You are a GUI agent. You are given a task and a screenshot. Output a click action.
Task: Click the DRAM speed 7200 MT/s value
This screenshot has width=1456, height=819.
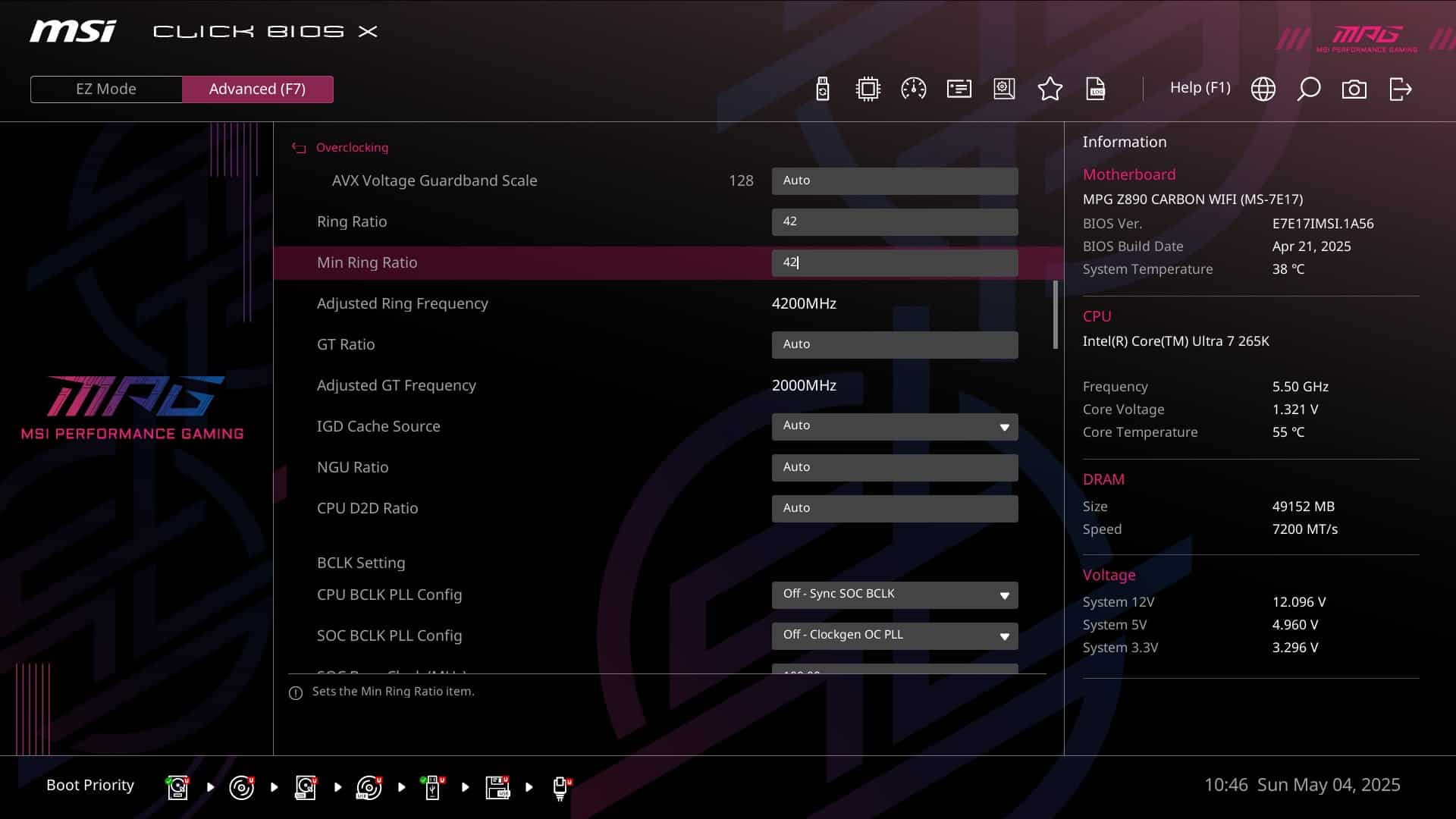[1305, 529]
